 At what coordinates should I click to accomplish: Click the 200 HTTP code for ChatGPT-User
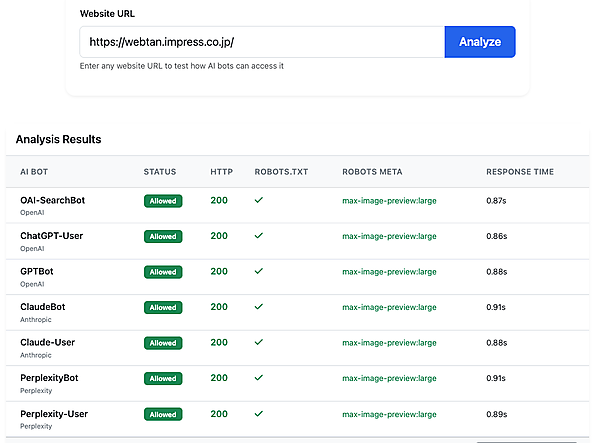point(220,236)
